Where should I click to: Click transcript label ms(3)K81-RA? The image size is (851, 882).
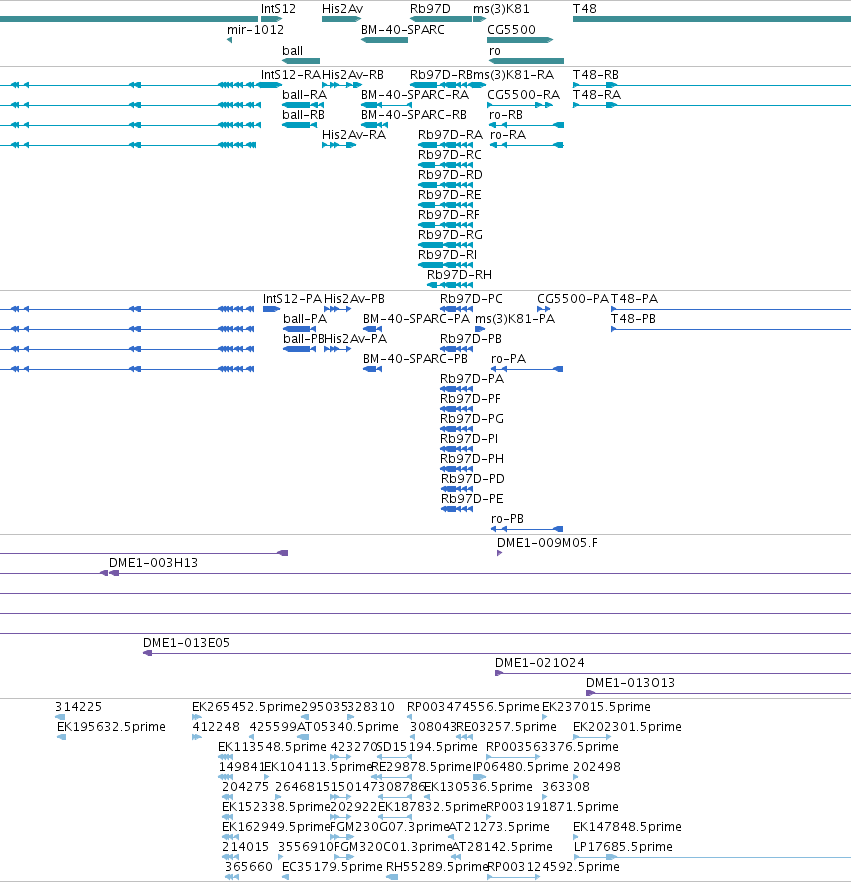coord(514,75)
